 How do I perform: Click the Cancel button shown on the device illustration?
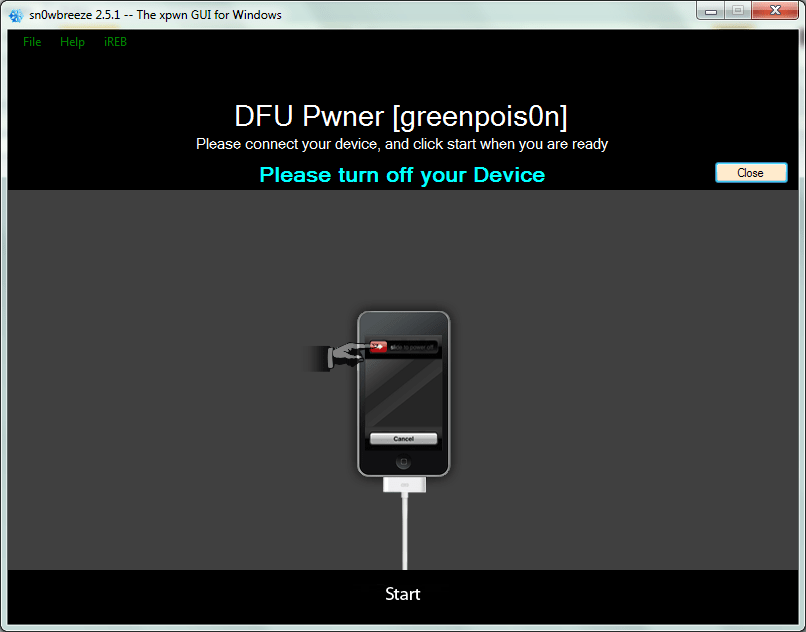pyautogui.click(x=404, y=439)
